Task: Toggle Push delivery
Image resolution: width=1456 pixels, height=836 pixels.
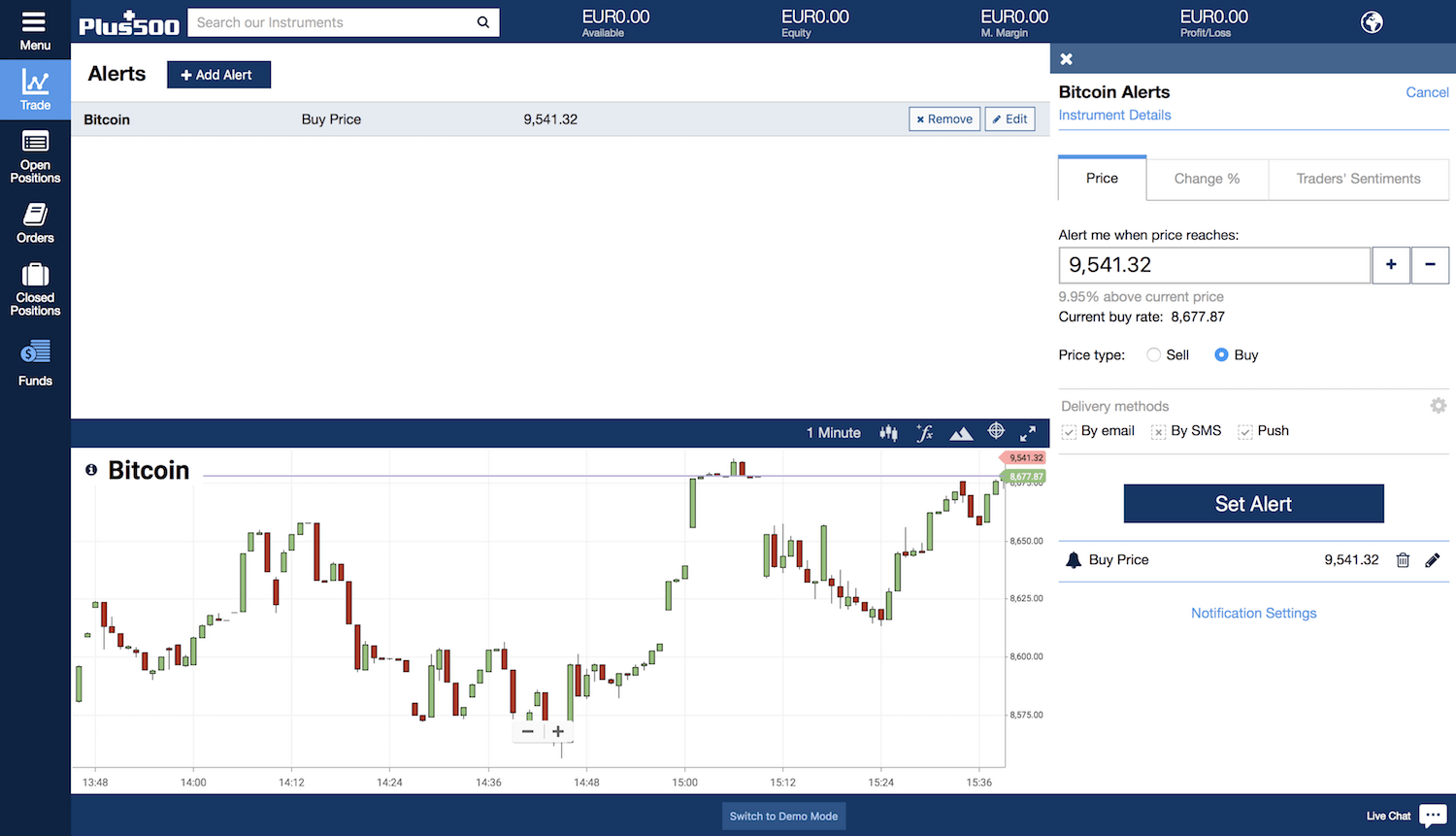Action: [1245, 432]
